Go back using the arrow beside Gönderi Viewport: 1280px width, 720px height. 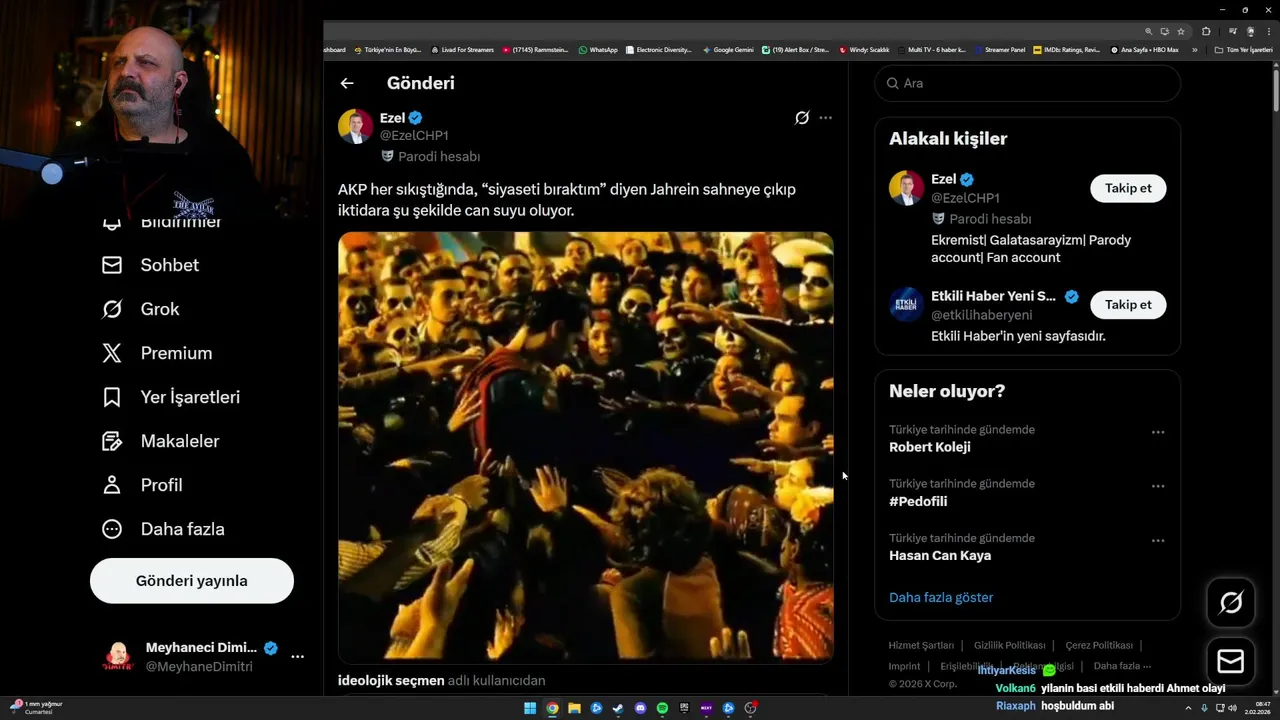(x=347, y=83)
